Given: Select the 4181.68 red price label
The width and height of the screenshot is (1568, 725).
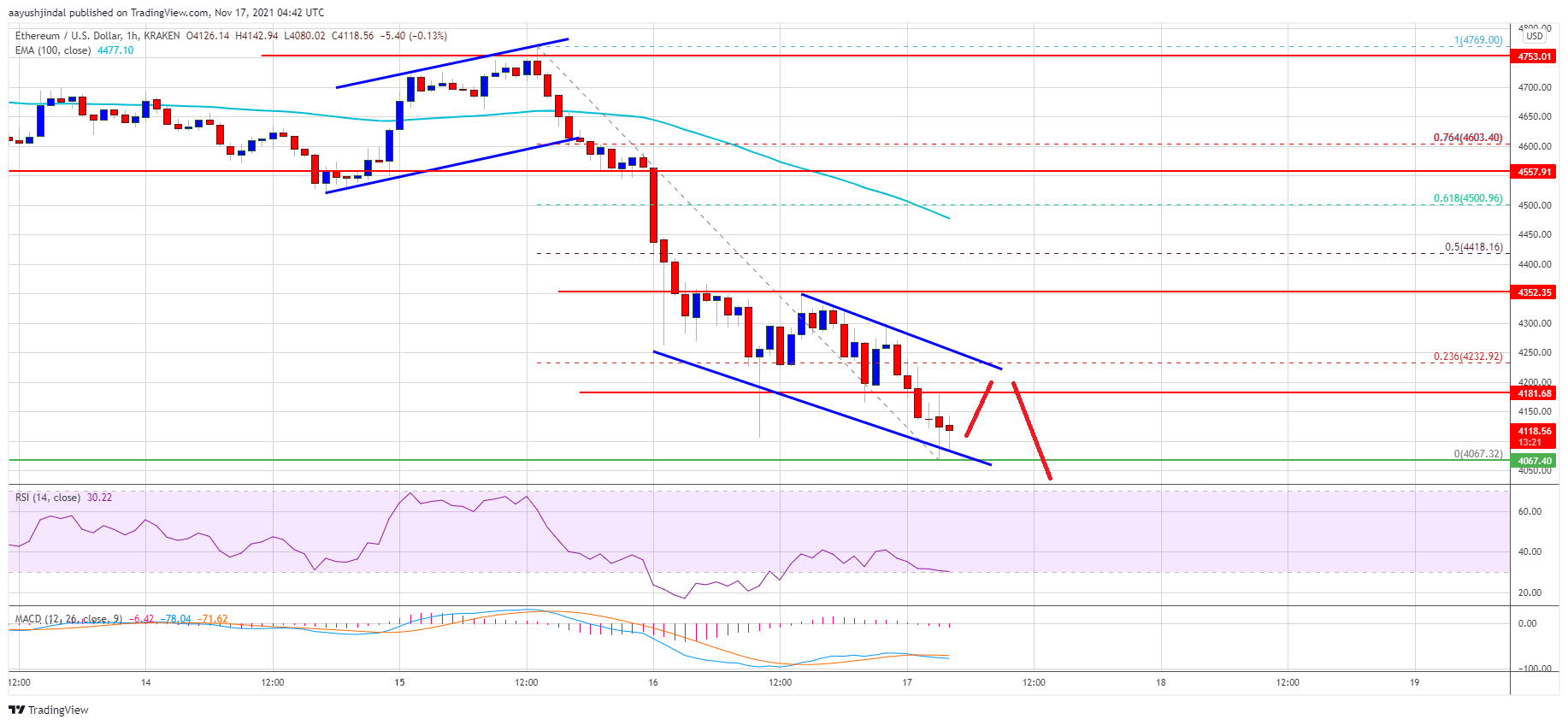Looking at the screenshot, I should point(1535,393).
